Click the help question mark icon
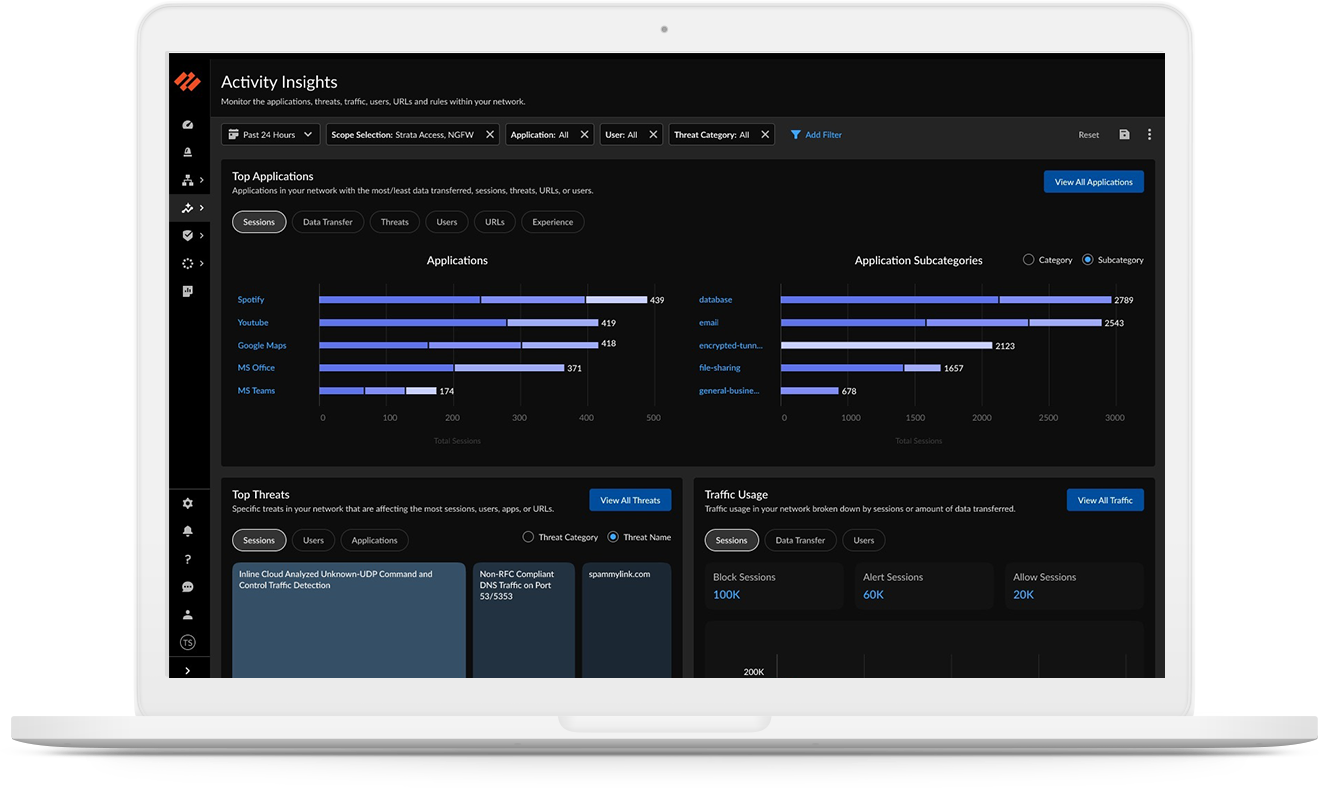The image size is (1319, 788). tap(188, 560)
